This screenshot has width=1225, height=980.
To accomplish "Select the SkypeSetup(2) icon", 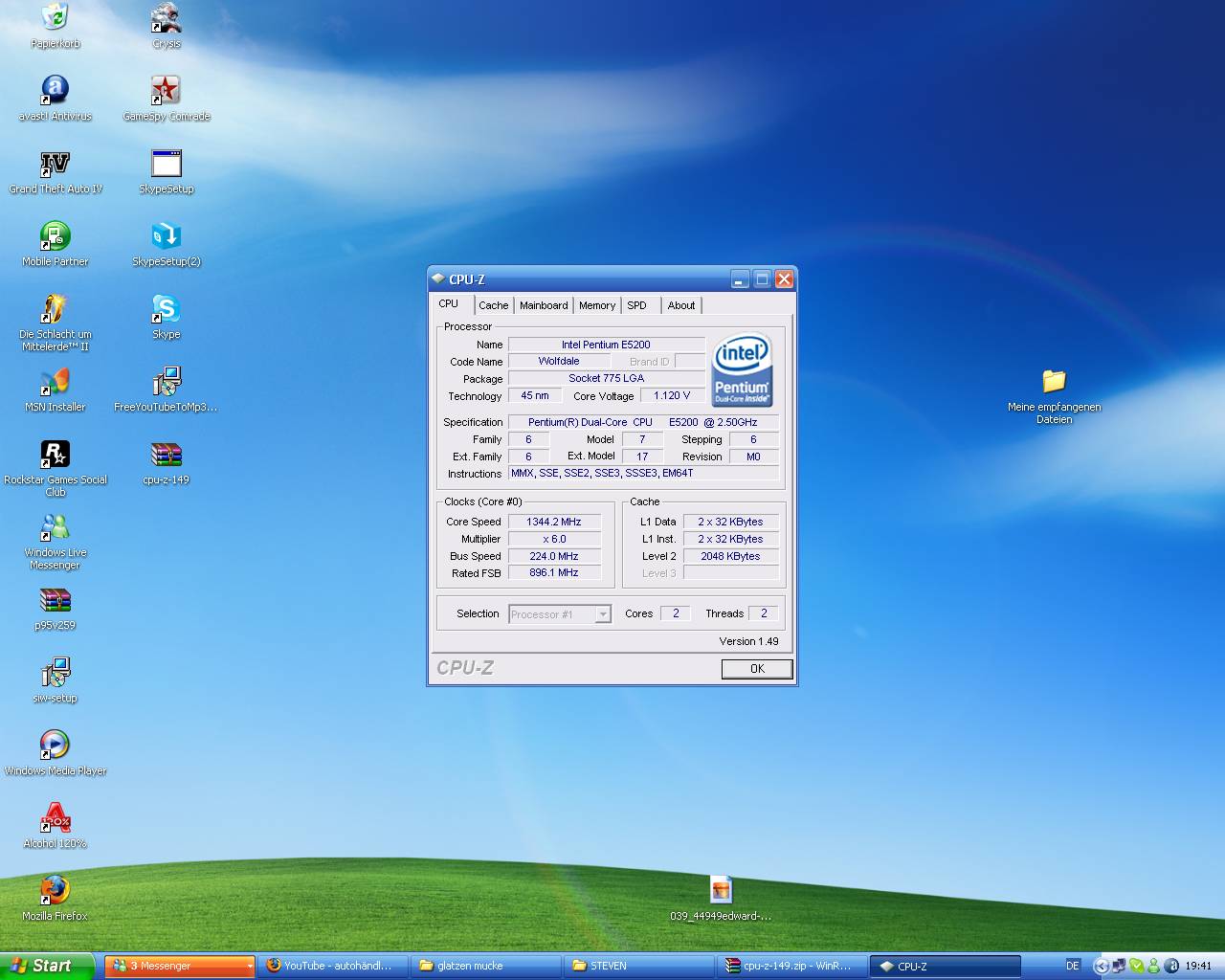I will point(167,235).
